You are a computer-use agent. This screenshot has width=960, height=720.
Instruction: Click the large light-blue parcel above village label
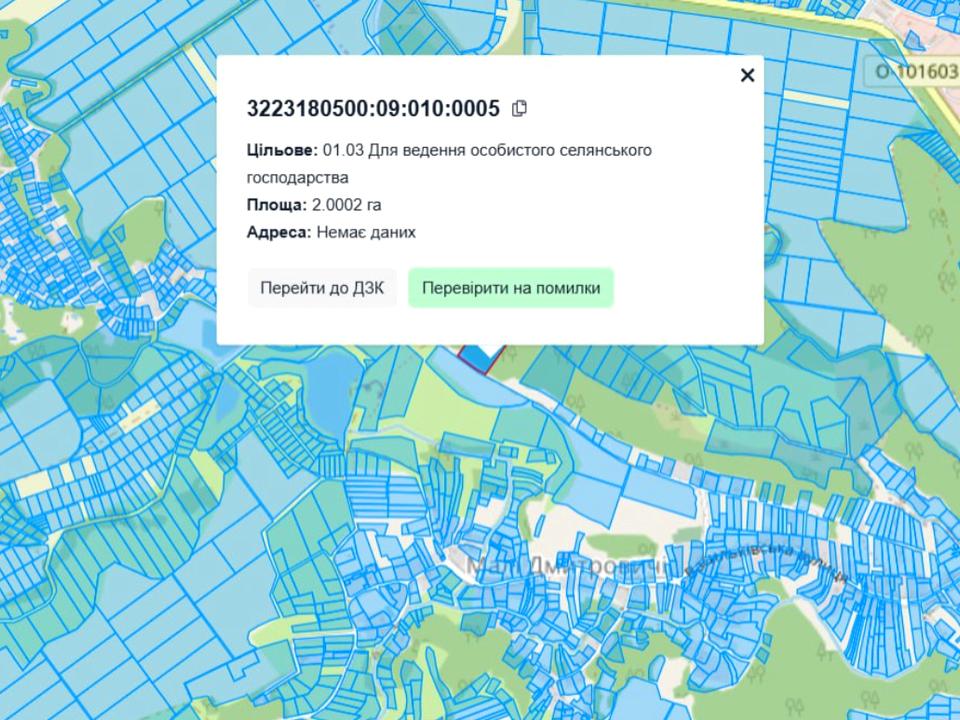tap(655, 491)
